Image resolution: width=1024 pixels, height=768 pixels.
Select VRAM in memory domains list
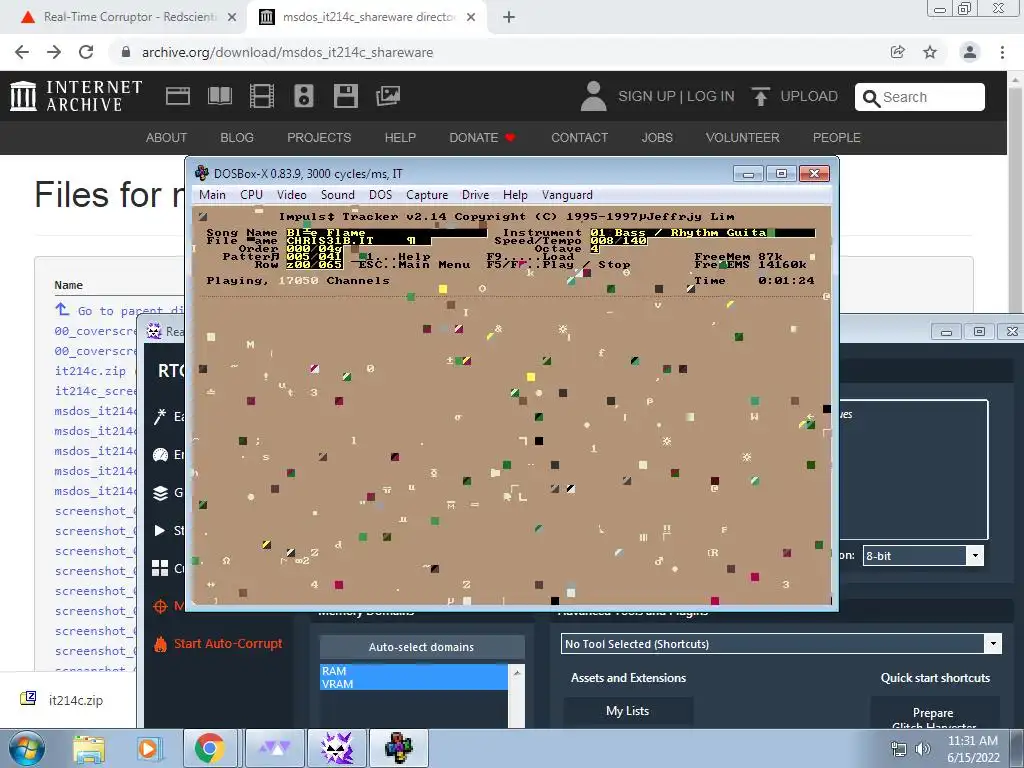pyautogui.click(x=413, y=684)
